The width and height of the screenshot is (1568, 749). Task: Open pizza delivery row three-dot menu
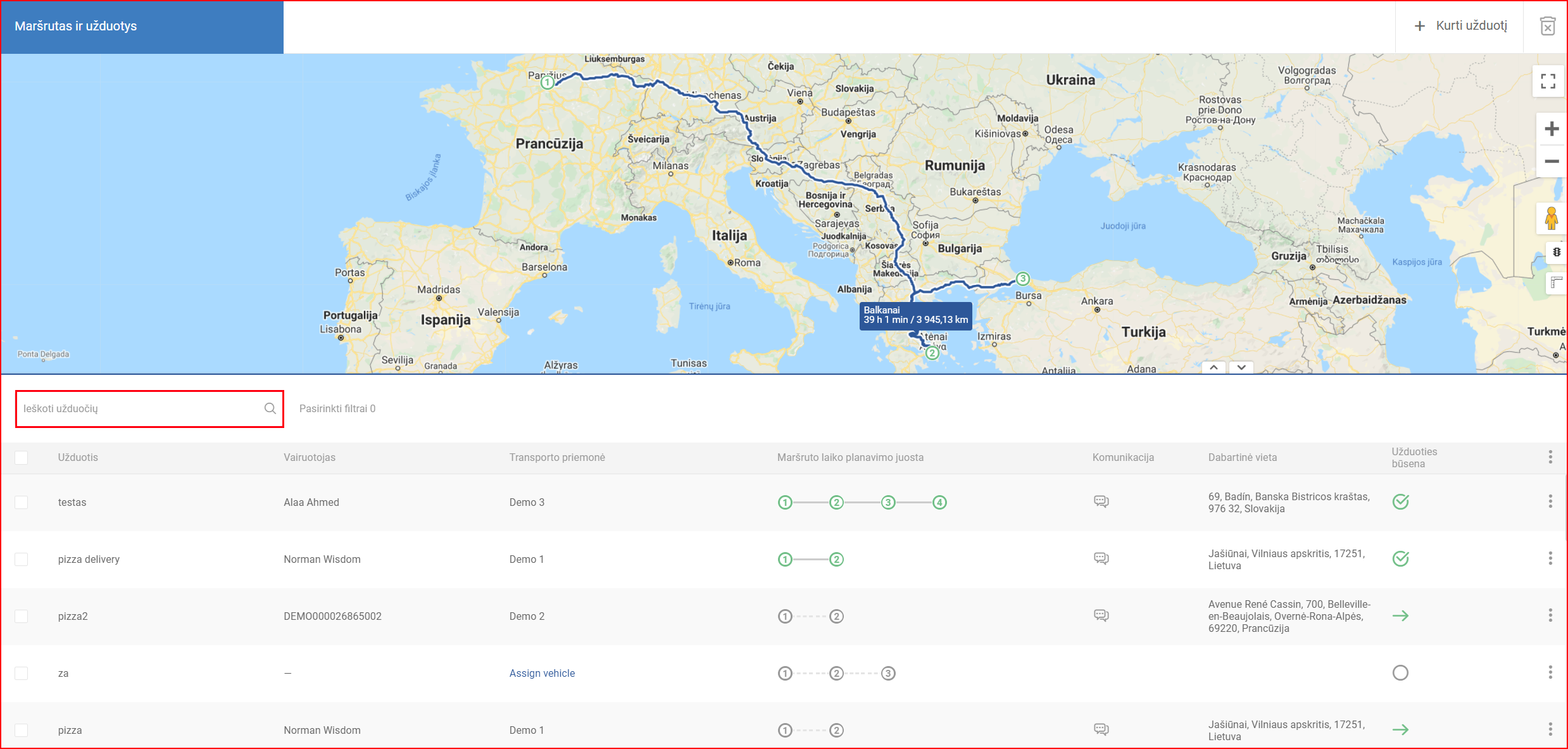point(1550,558)
